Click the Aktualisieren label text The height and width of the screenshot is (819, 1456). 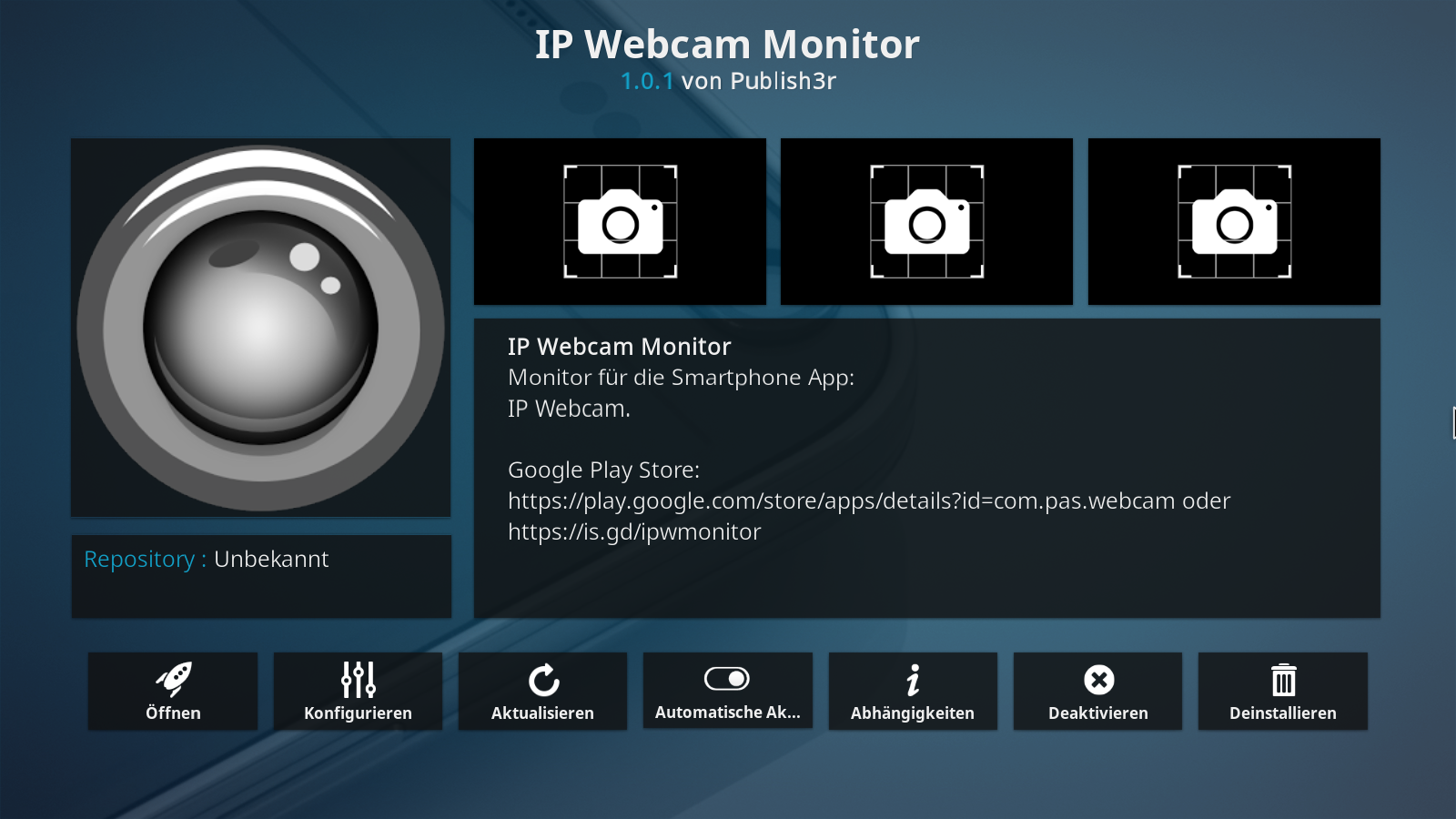coord(542,713)
